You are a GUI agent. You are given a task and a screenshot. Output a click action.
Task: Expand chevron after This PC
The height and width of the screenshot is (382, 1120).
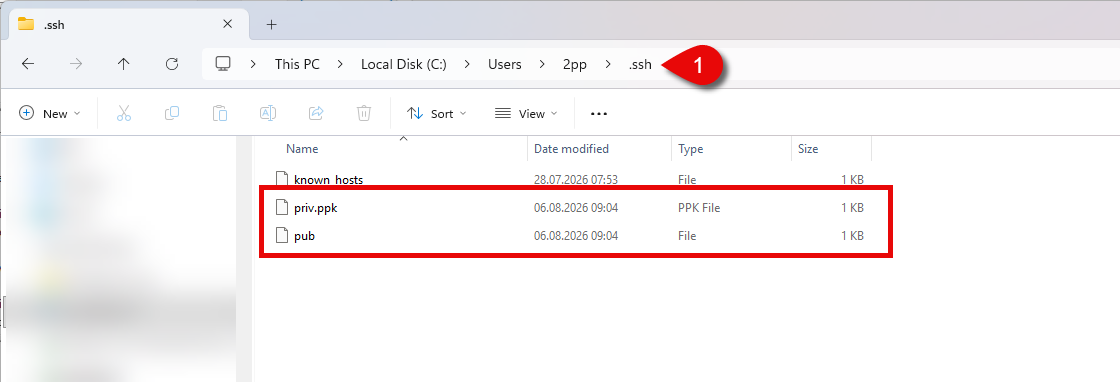[x=341, y=64]
